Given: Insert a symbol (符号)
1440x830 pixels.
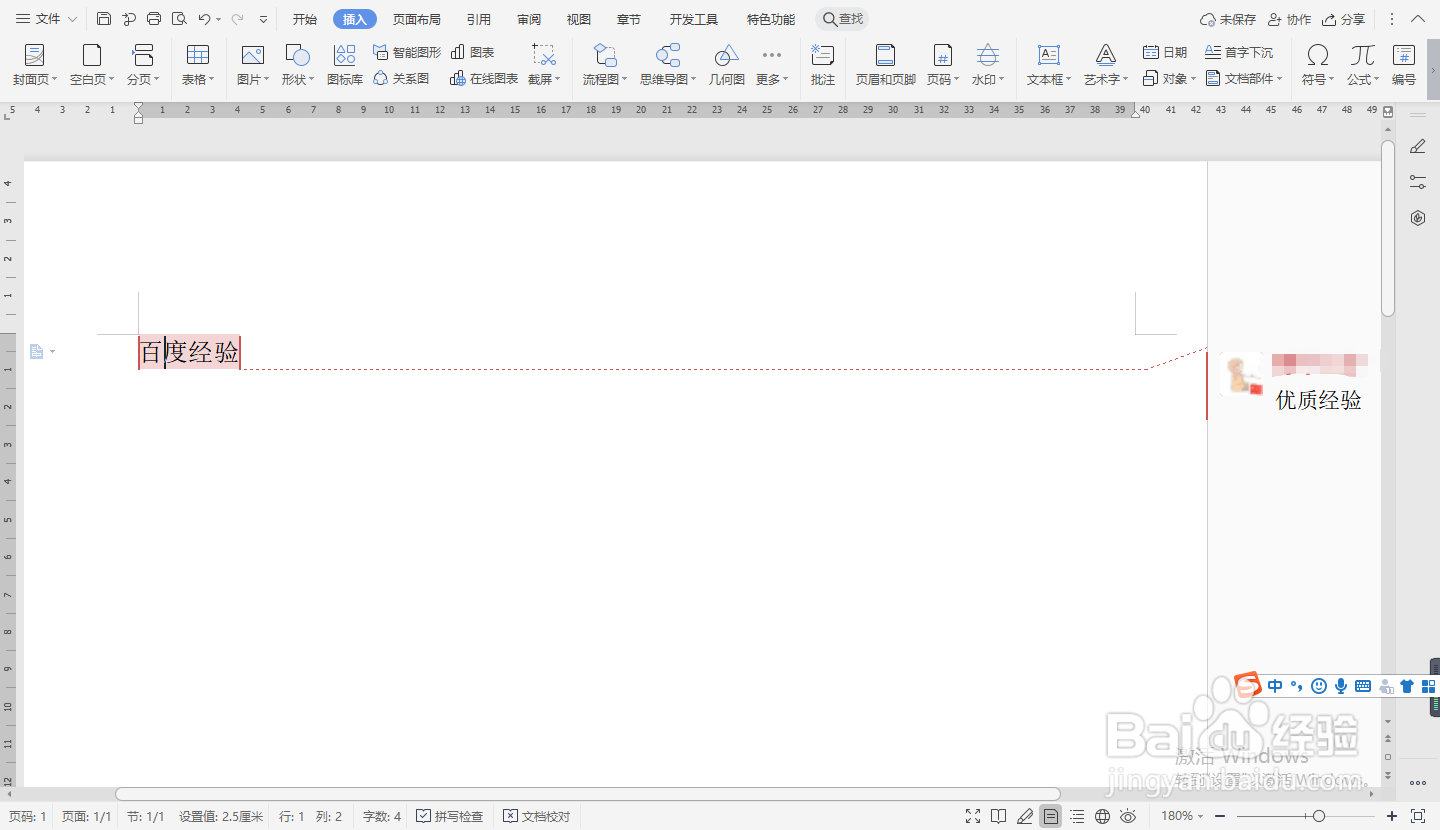Looking at the screenshot, I should [x=1318, y=65].
